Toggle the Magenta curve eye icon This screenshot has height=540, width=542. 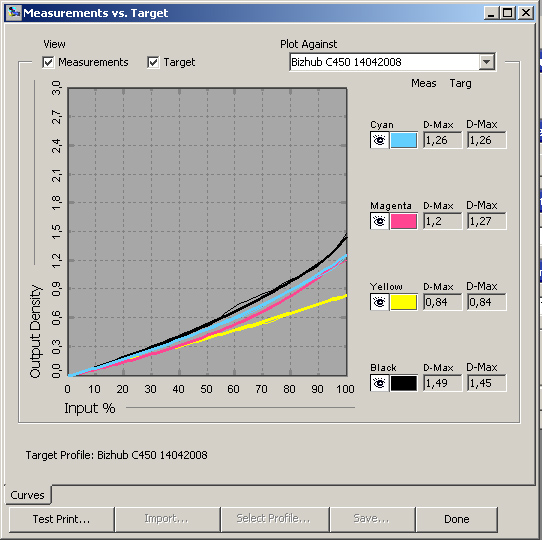point(379,221)
